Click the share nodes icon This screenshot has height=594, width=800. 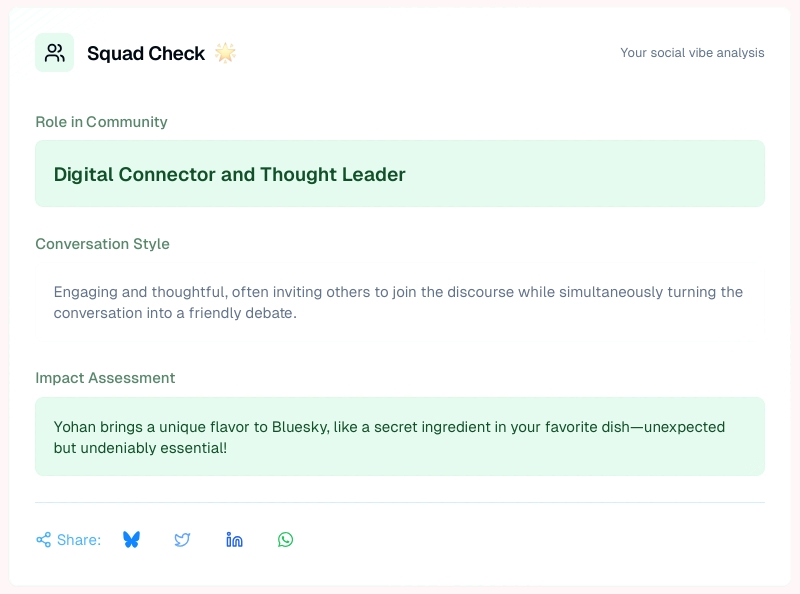coord(43,540)
